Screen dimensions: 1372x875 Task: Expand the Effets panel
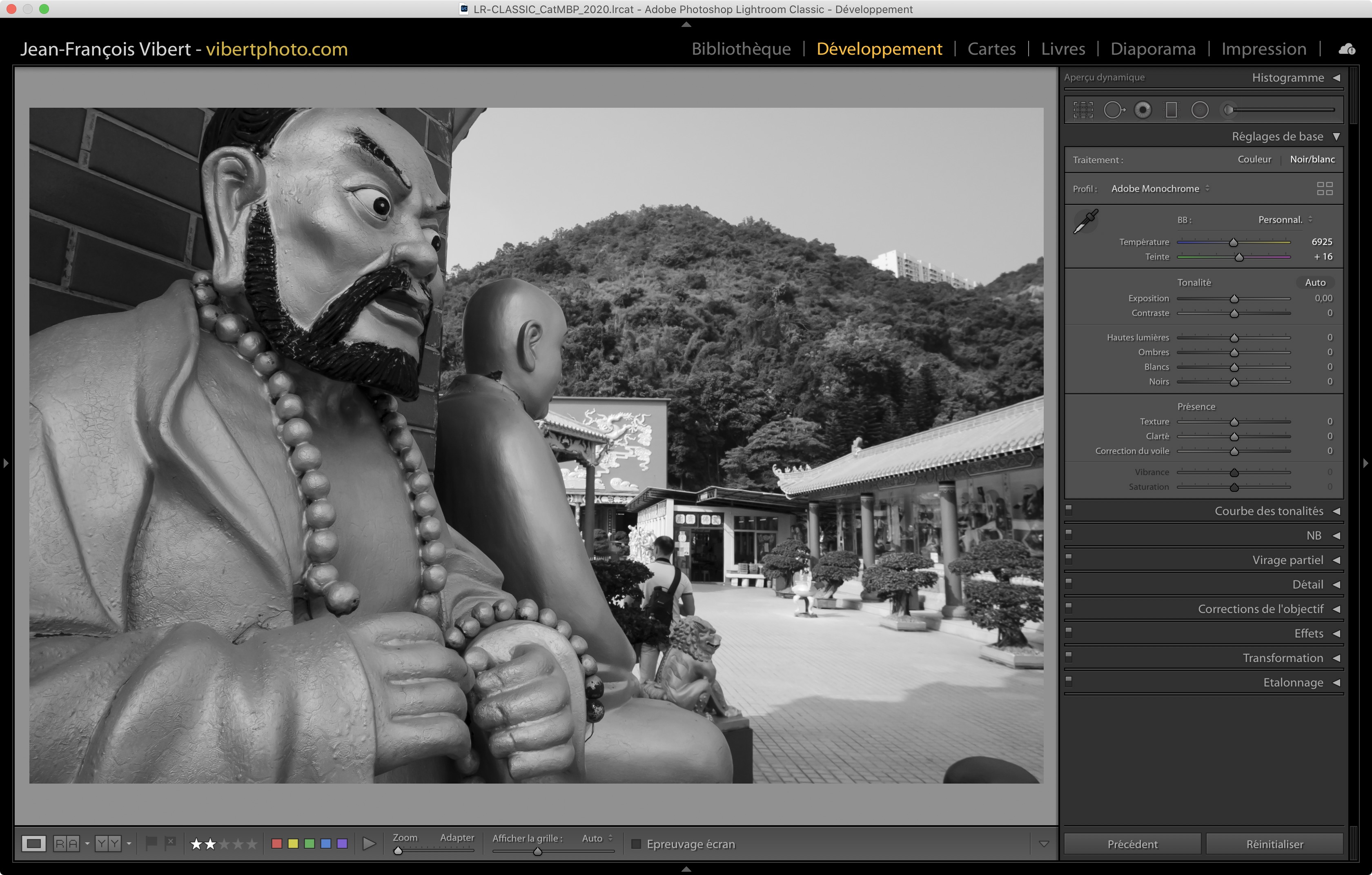1308,634
